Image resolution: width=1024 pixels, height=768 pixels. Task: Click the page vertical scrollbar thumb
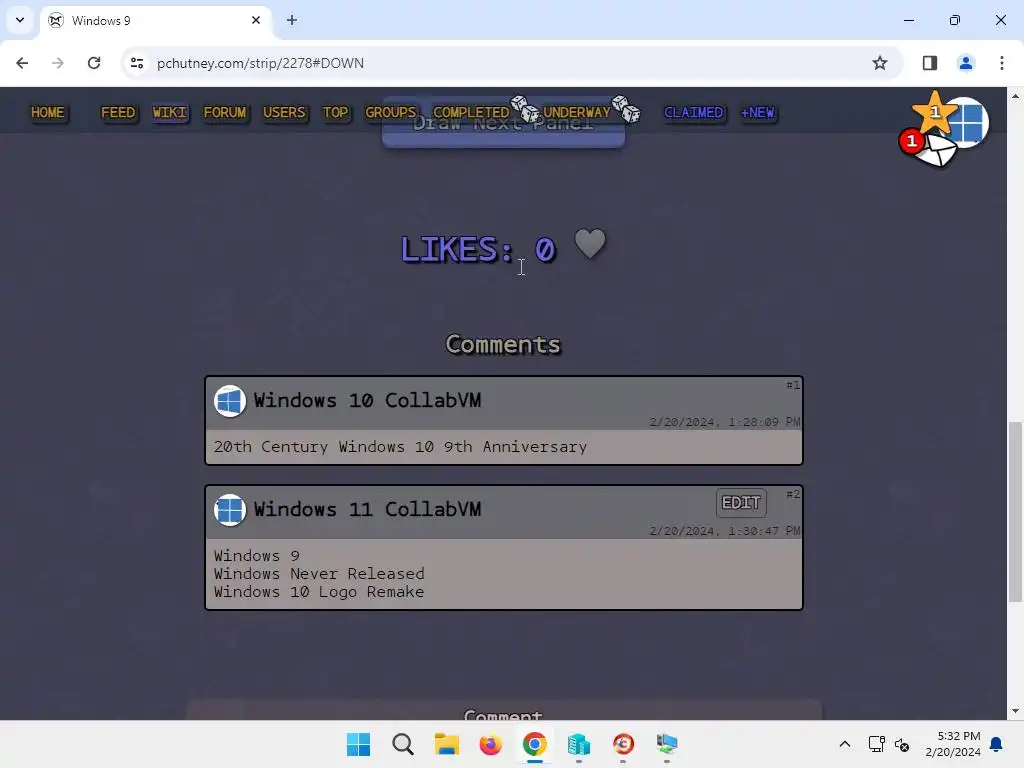(1015, 512)
